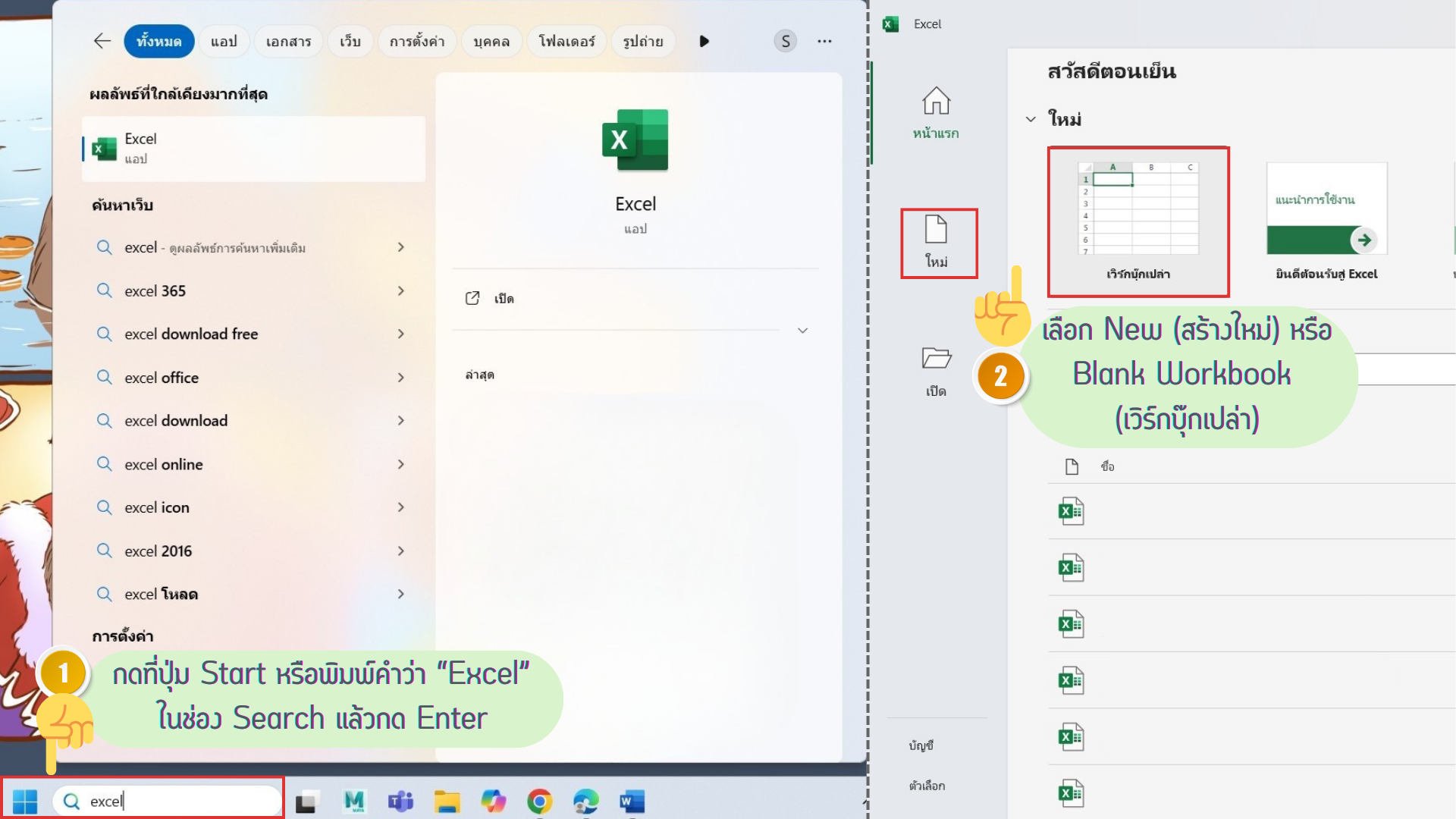Go back using the search panel arrow
This screenshot has width=1456, height=819.
click(x=102, y=41)
